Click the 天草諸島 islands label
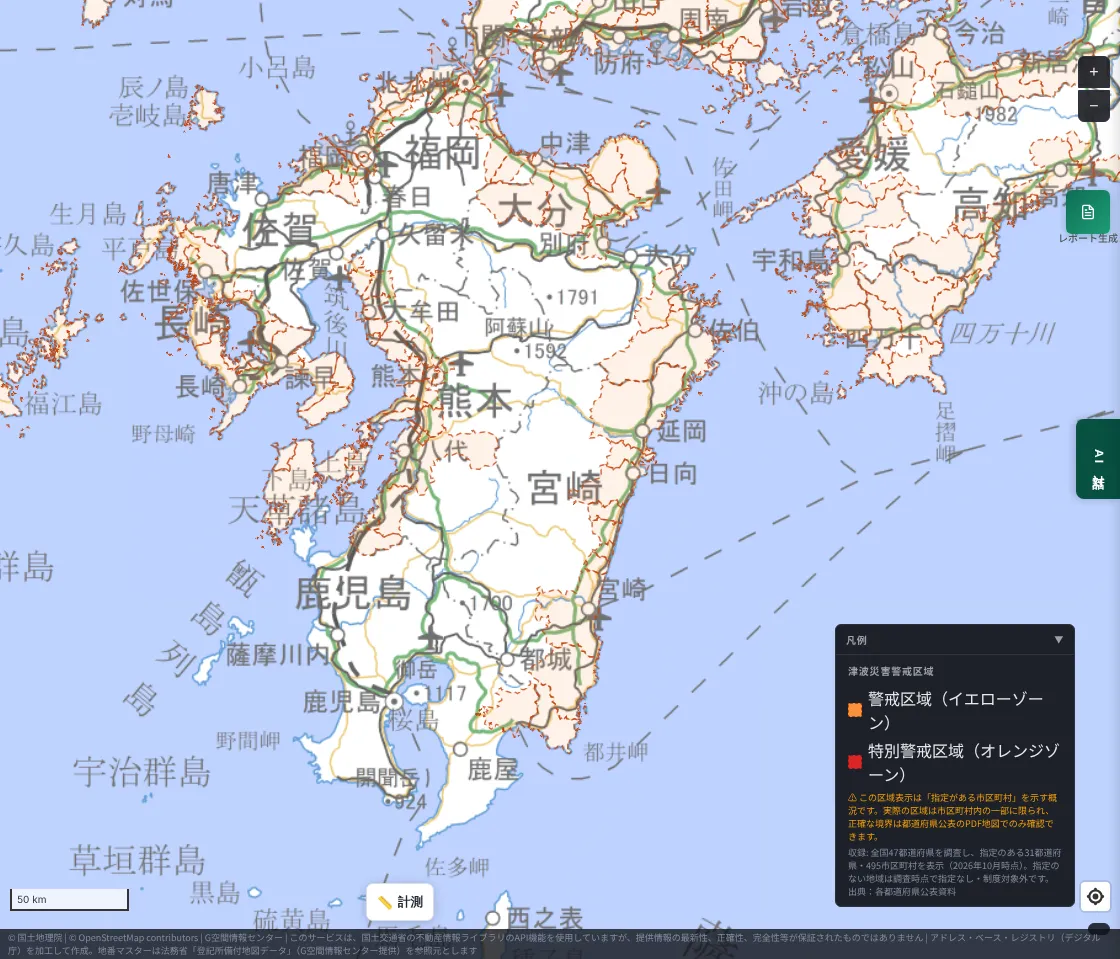 pos(296,511)
